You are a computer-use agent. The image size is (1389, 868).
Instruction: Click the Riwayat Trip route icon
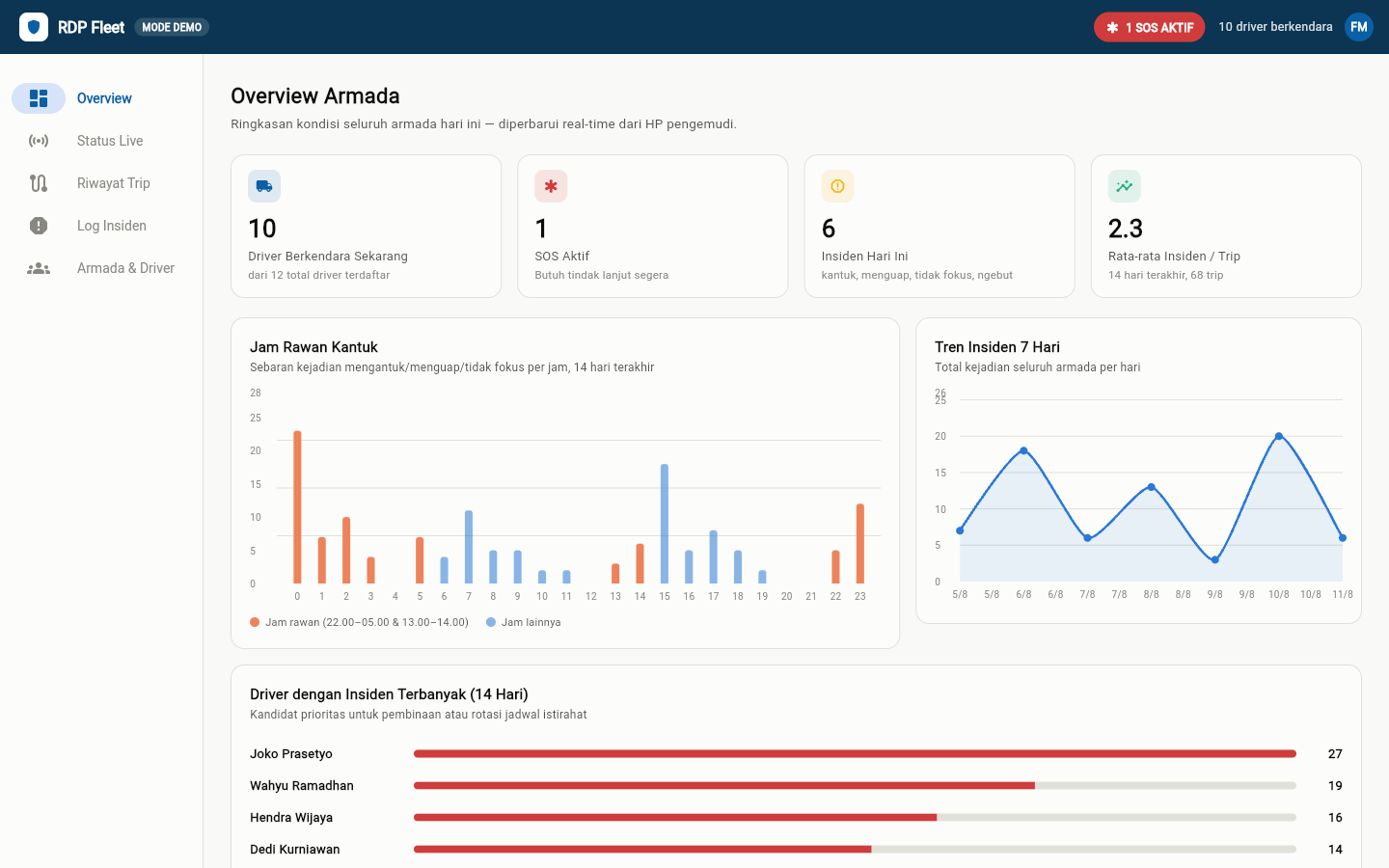click(x=39, y=183)
